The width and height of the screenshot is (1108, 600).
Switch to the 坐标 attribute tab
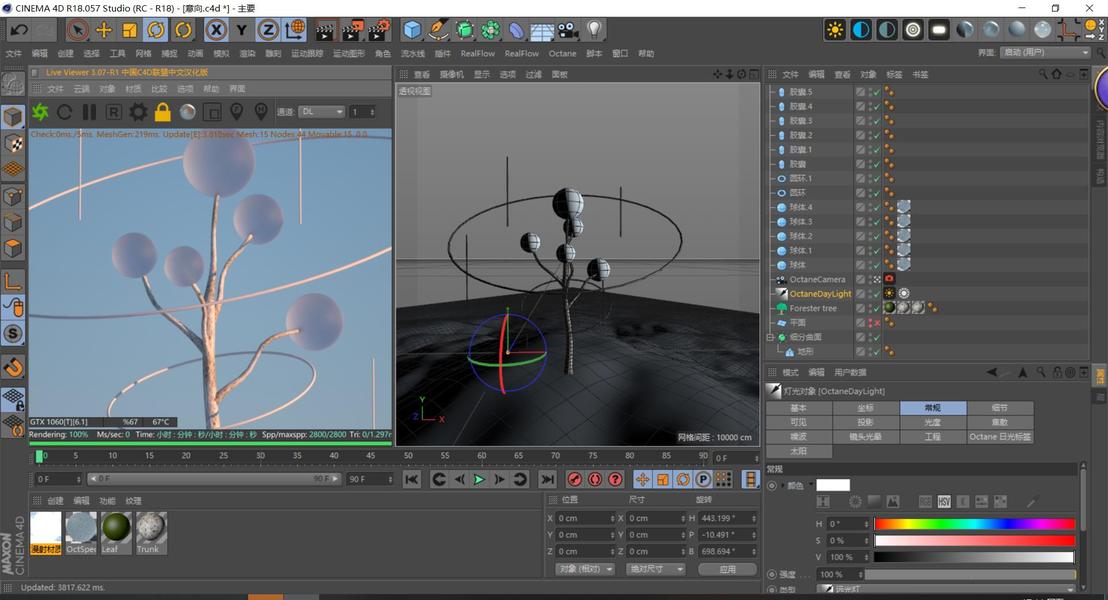pyautogui.click(x=866, y=408)
